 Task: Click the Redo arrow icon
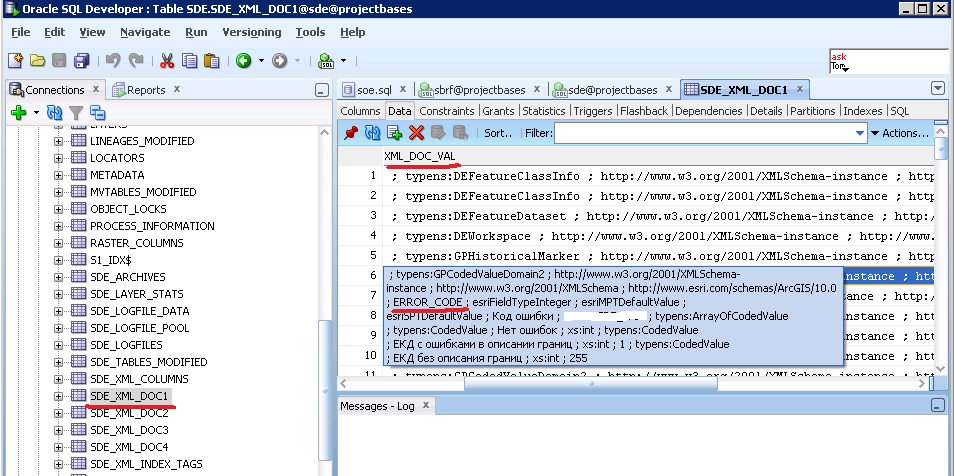tap(136, 60)
